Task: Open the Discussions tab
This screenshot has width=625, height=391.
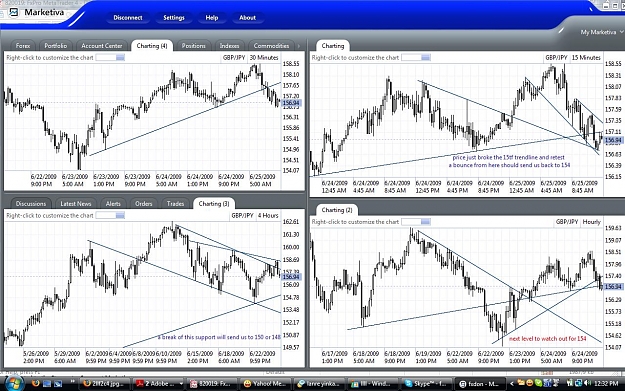Action: 31,204
